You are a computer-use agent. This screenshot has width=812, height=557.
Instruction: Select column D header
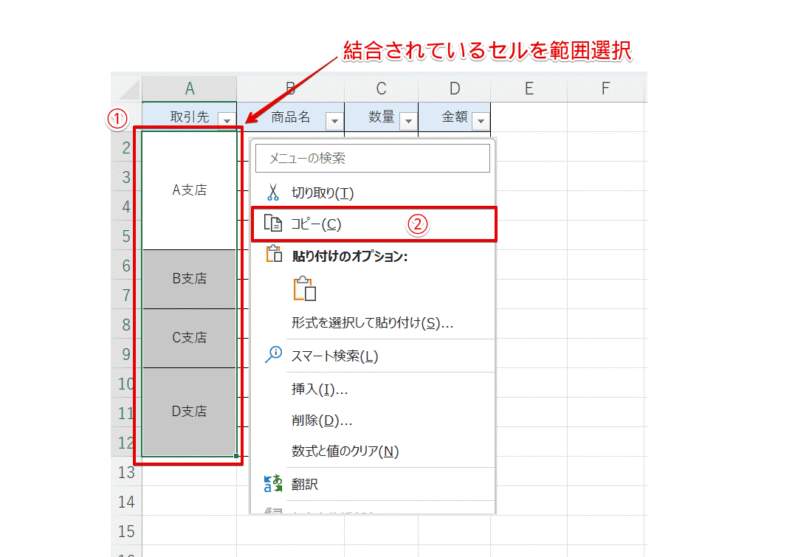pos(454,89)
